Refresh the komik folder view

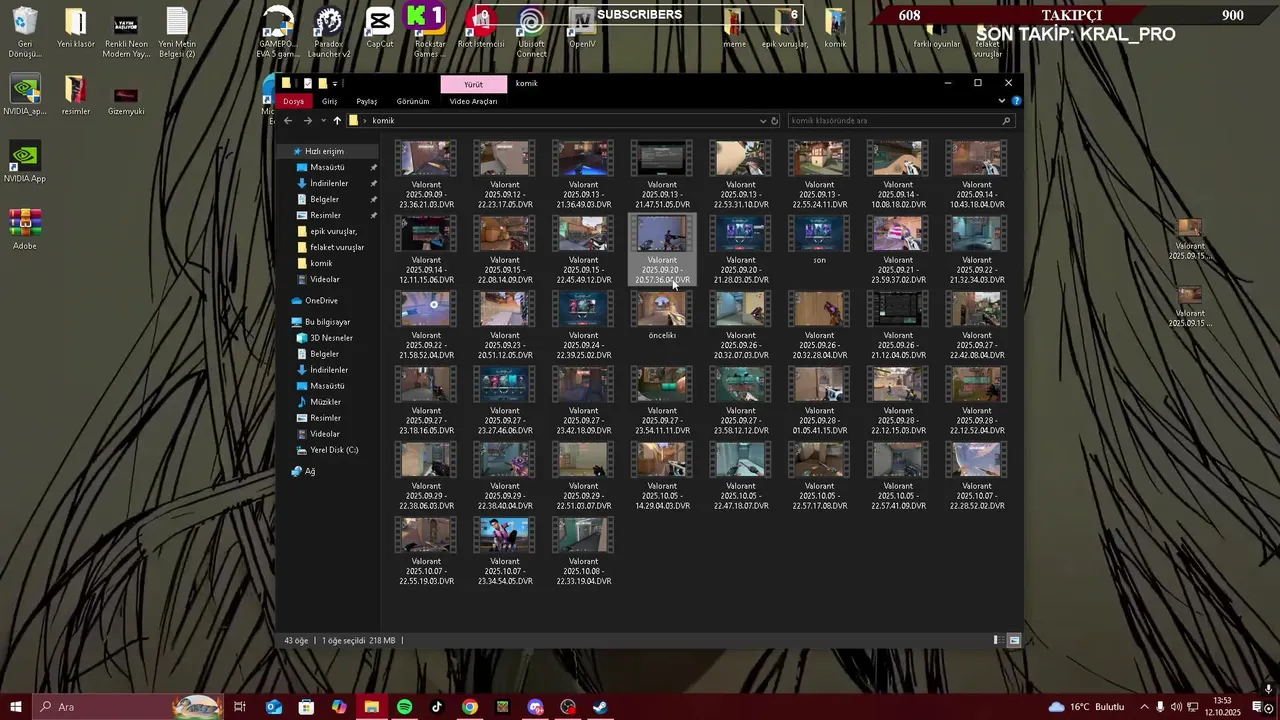[x=774, y=121]
